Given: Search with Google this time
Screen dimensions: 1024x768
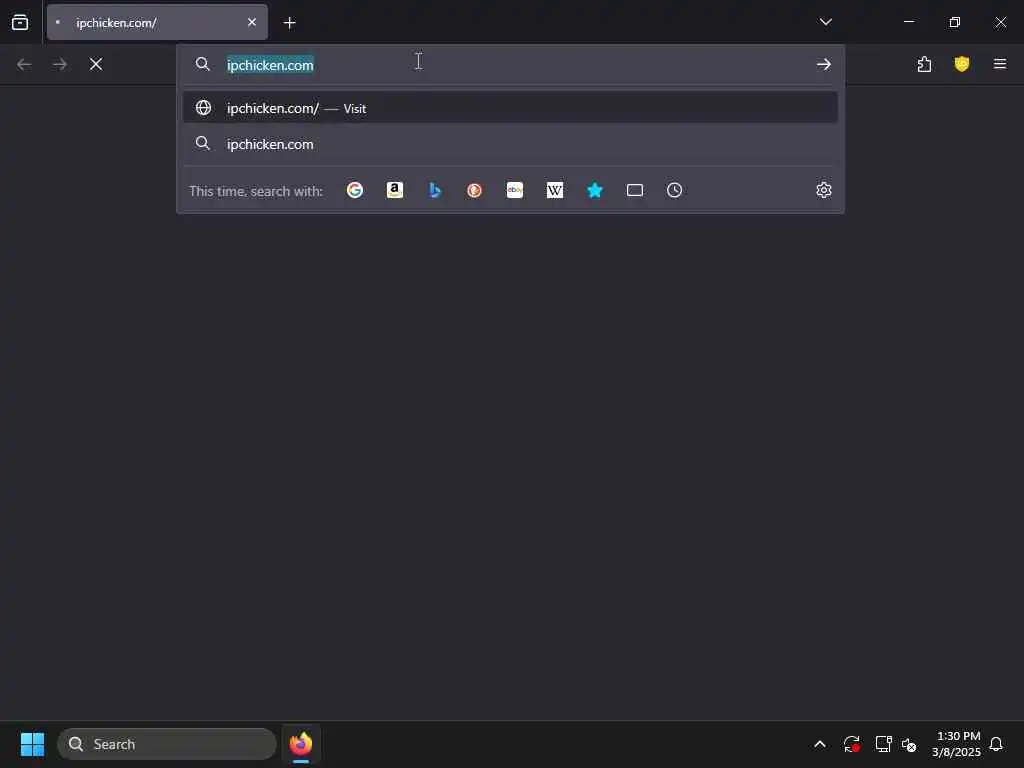Looking at the screenshot, I should coord(355,190).
